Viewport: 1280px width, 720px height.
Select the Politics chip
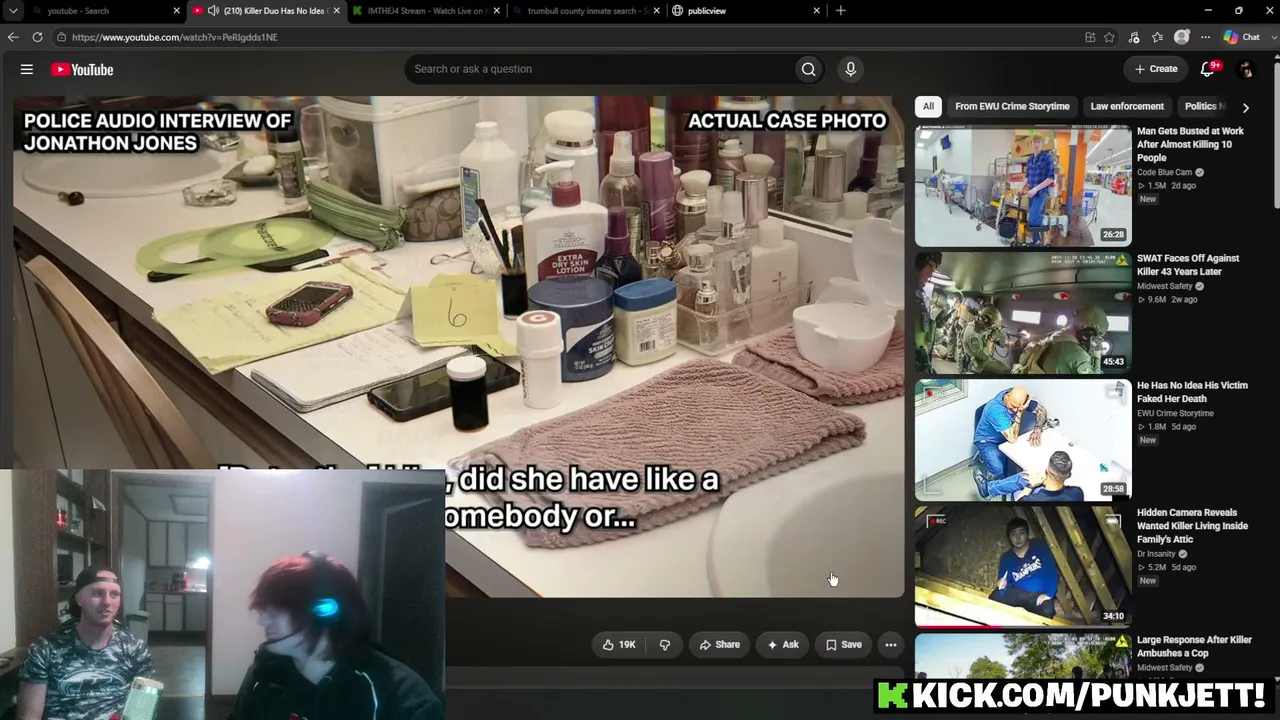(x=1204, y=106)
